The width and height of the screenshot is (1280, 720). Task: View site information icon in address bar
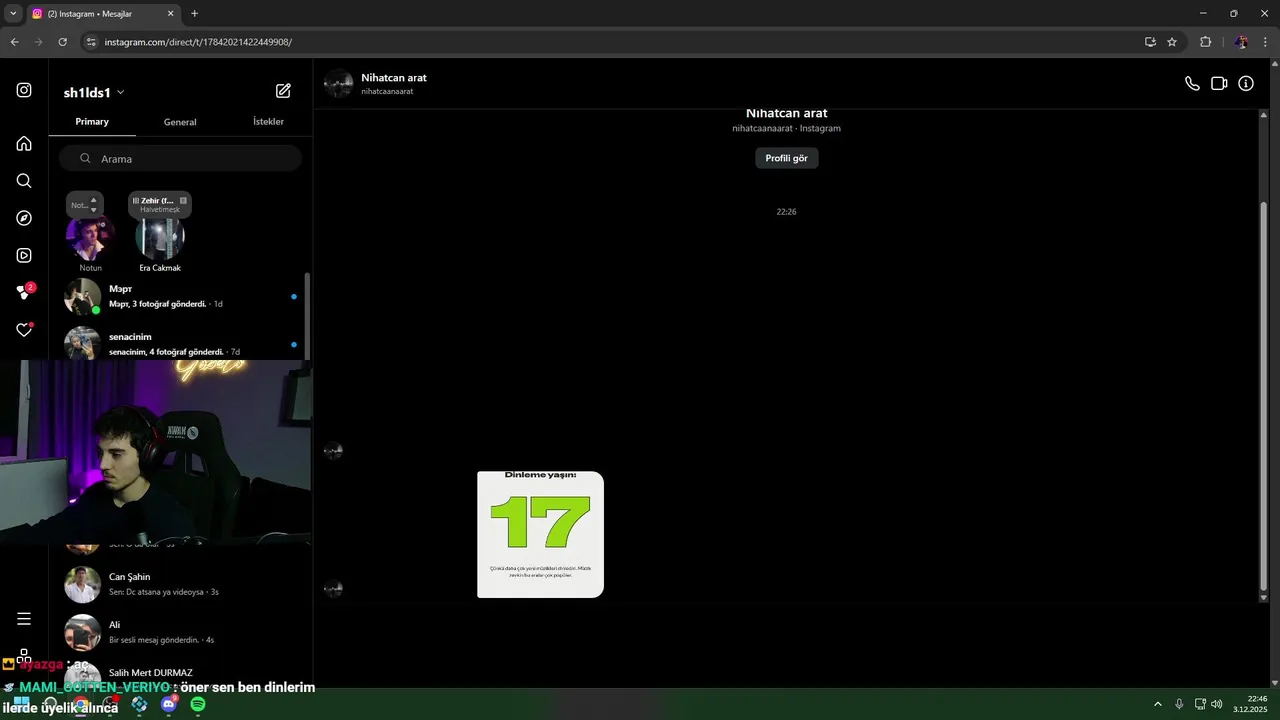tap(91, 42)
